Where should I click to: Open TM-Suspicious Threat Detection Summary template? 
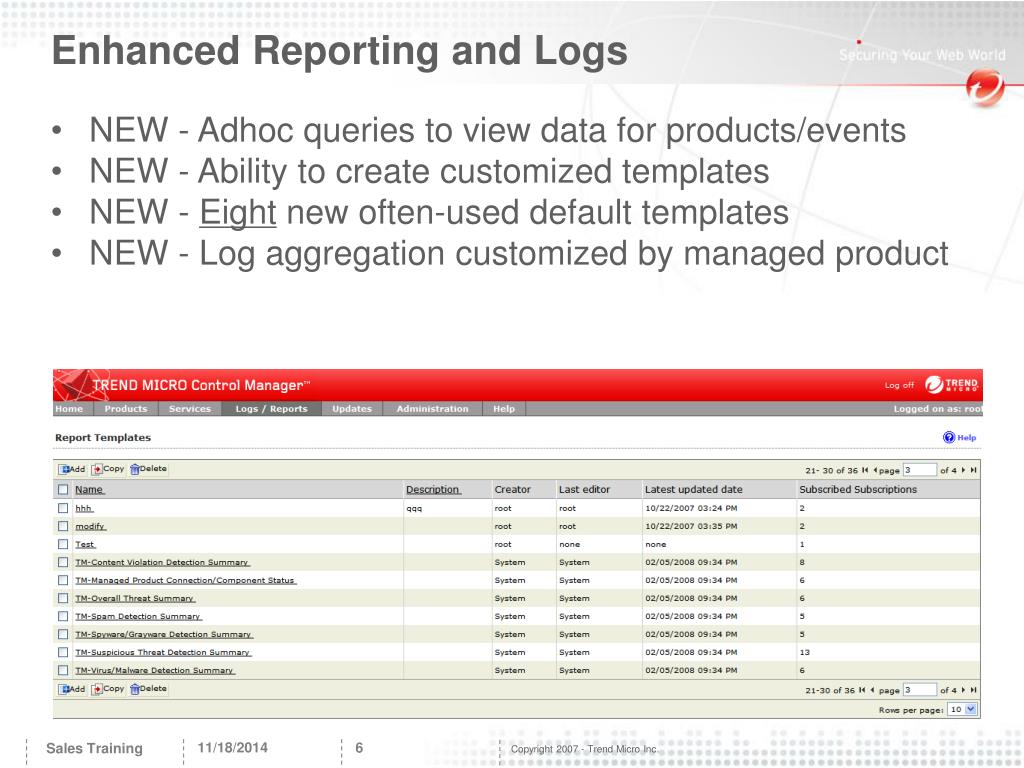tap(163, 652)
